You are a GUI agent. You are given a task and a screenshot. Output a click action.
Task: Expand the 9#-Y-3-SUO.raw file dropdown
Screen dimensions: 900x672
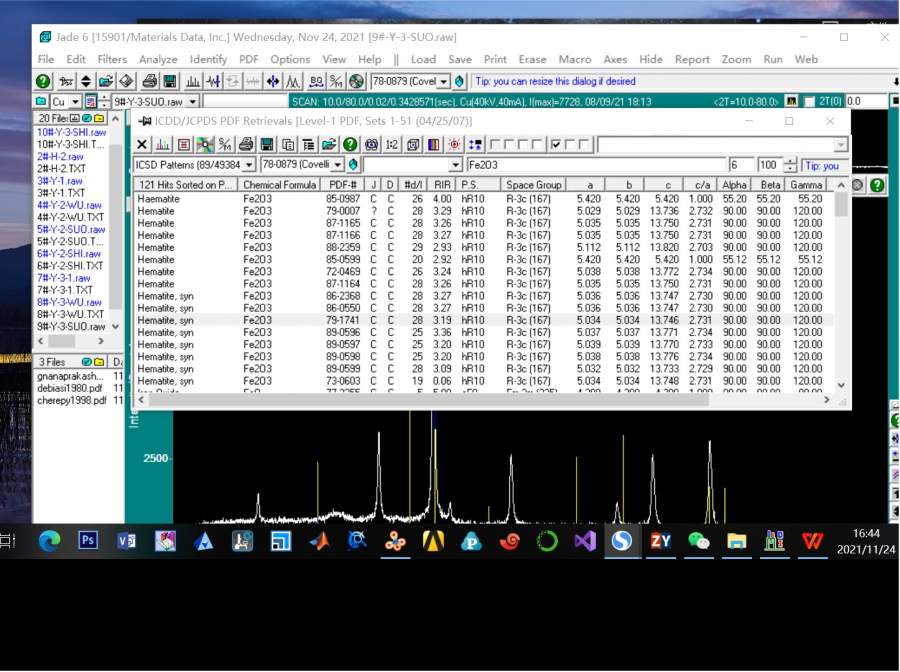click(192, 102)
